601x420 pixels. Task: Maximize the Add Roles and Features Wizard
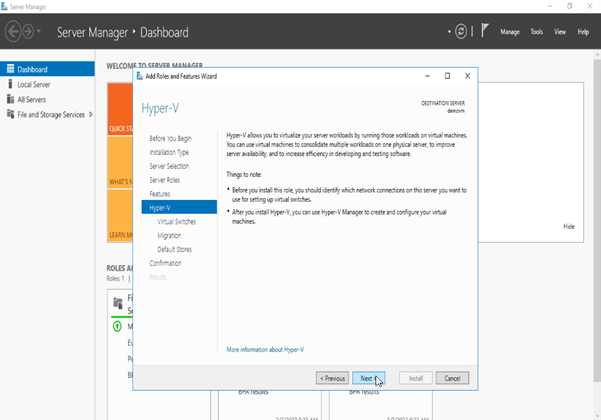447,76
